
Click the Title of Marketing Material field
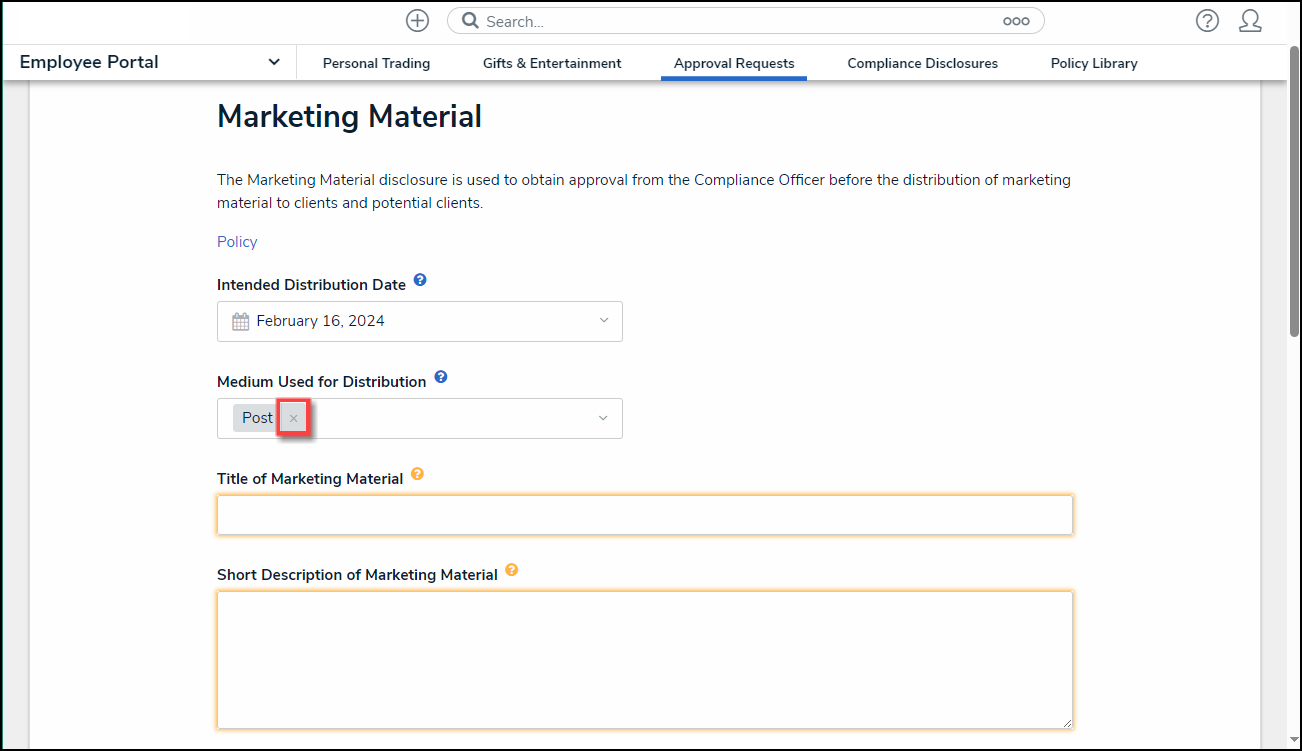coord(644,515)
